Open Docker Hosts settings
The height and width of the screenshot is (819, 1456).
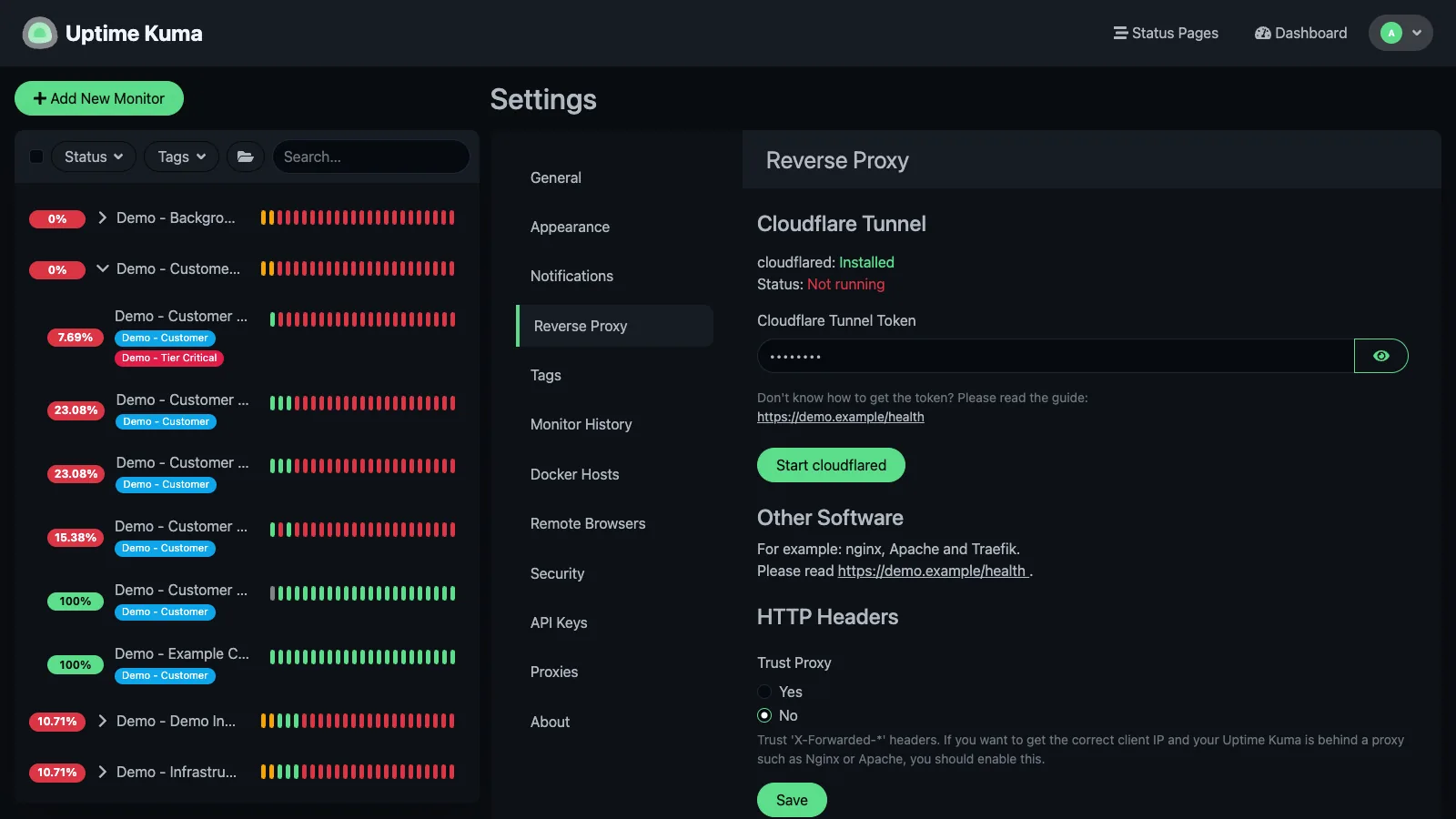(x=614, y=474)
